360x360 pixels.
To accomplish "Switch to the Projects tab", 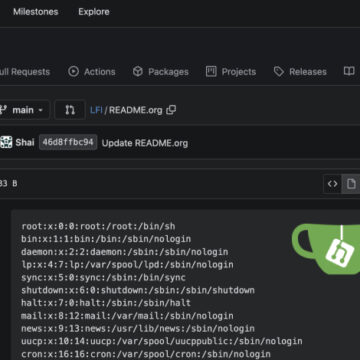I will (x=231, y=72).
